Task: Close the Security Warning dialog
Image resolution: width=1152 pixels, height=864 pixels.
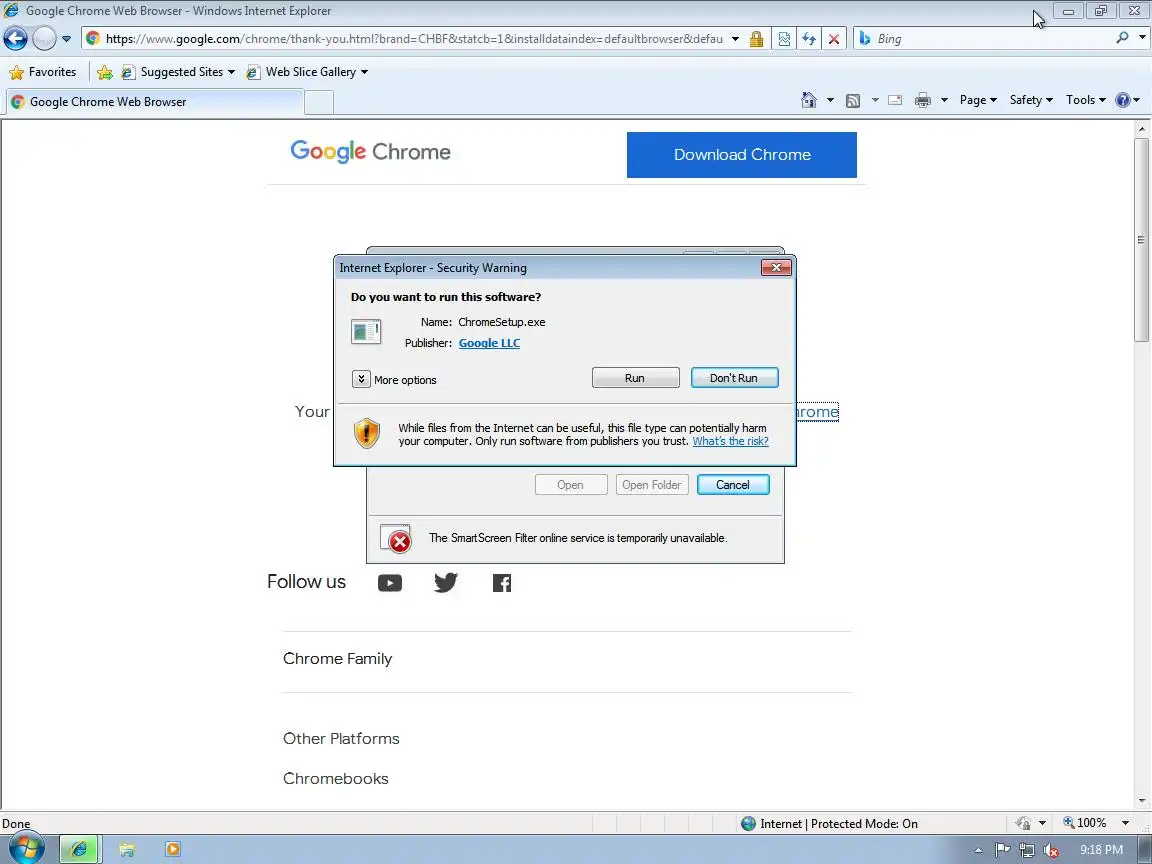Action: click(x=776, y=267)
